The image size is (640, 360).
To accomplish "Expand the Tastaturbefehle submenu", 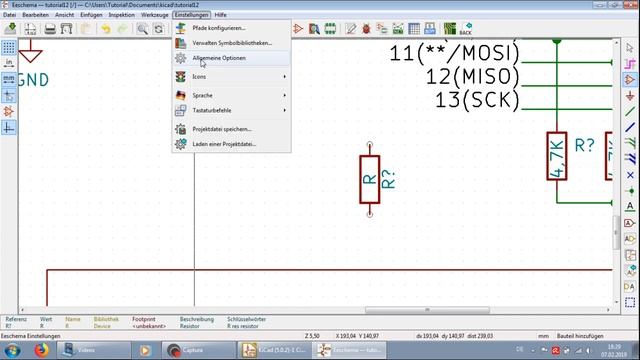I will coord(231,110).
